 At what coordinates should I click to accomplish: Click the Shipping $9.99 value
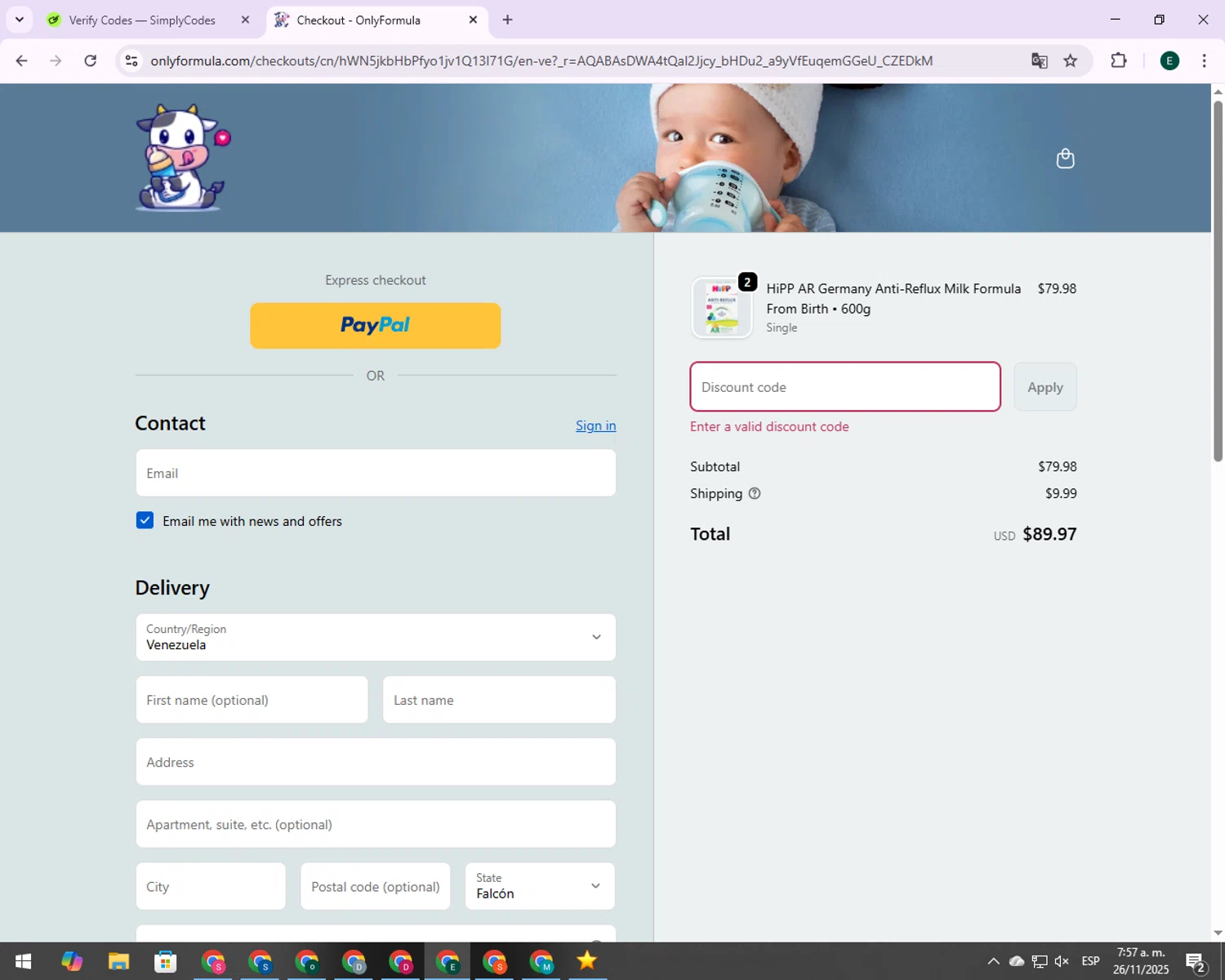[x=1061, y=493]
